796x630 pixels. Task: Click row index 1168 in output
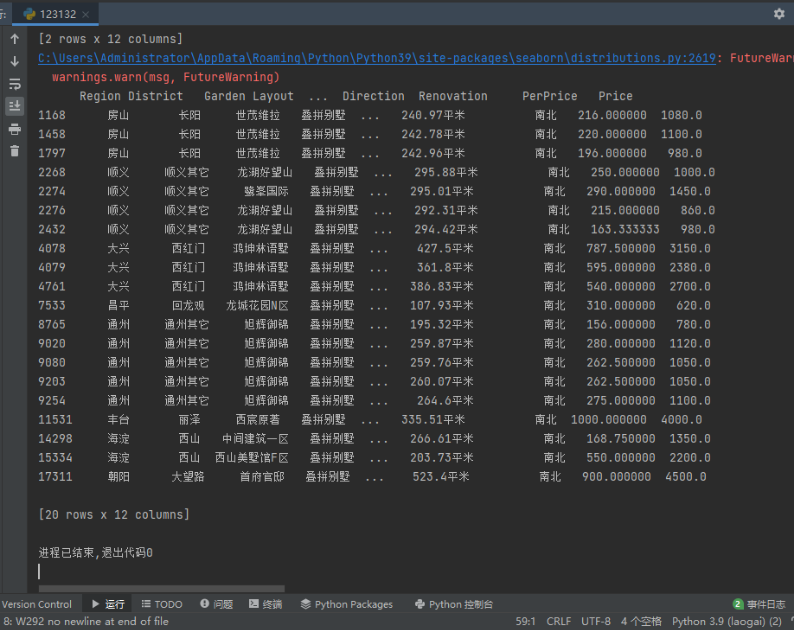click(x=52, y=115)
